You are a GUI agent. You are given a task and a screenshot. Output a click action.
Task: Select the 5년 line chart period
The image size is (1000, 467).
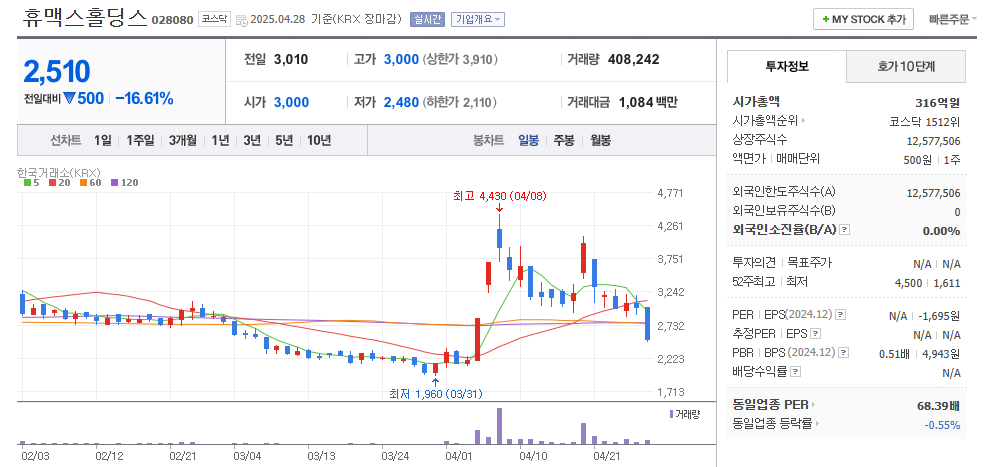[x=284, y=140]
